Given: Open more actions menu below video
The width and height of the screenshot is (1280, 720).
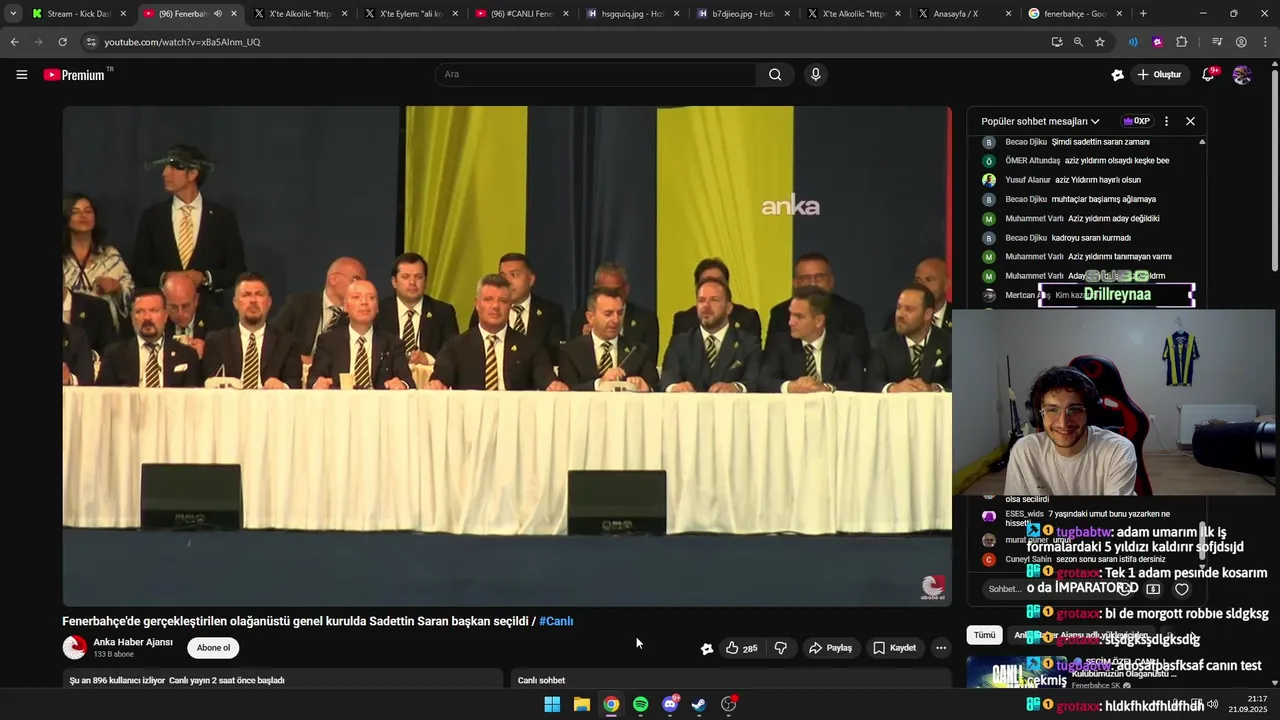Looking at the screenshot, I should click(x=940, y=648).
